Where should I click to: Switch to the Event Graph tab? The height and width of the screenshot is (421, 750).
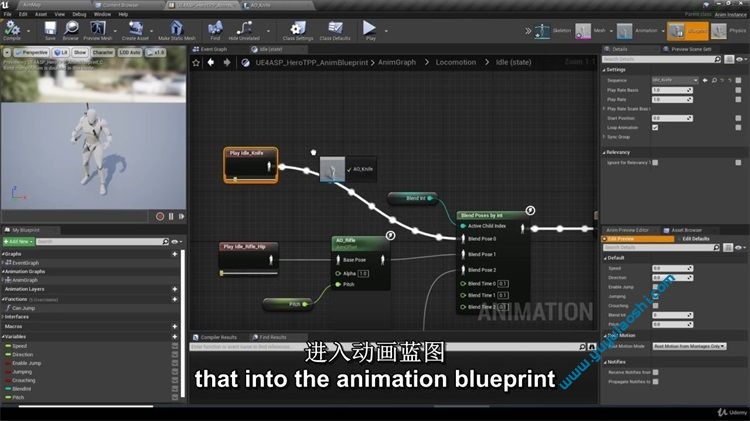(210, 49)
